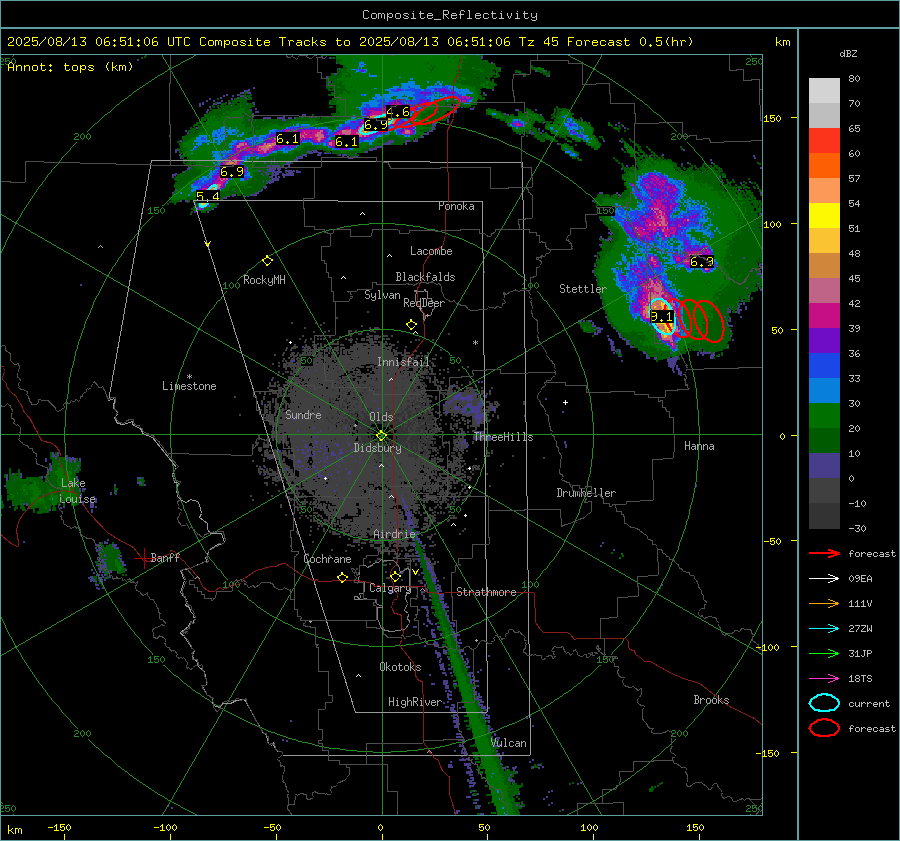
Task: Click the red cross marker beside Banff
Action: coord(142,558)
